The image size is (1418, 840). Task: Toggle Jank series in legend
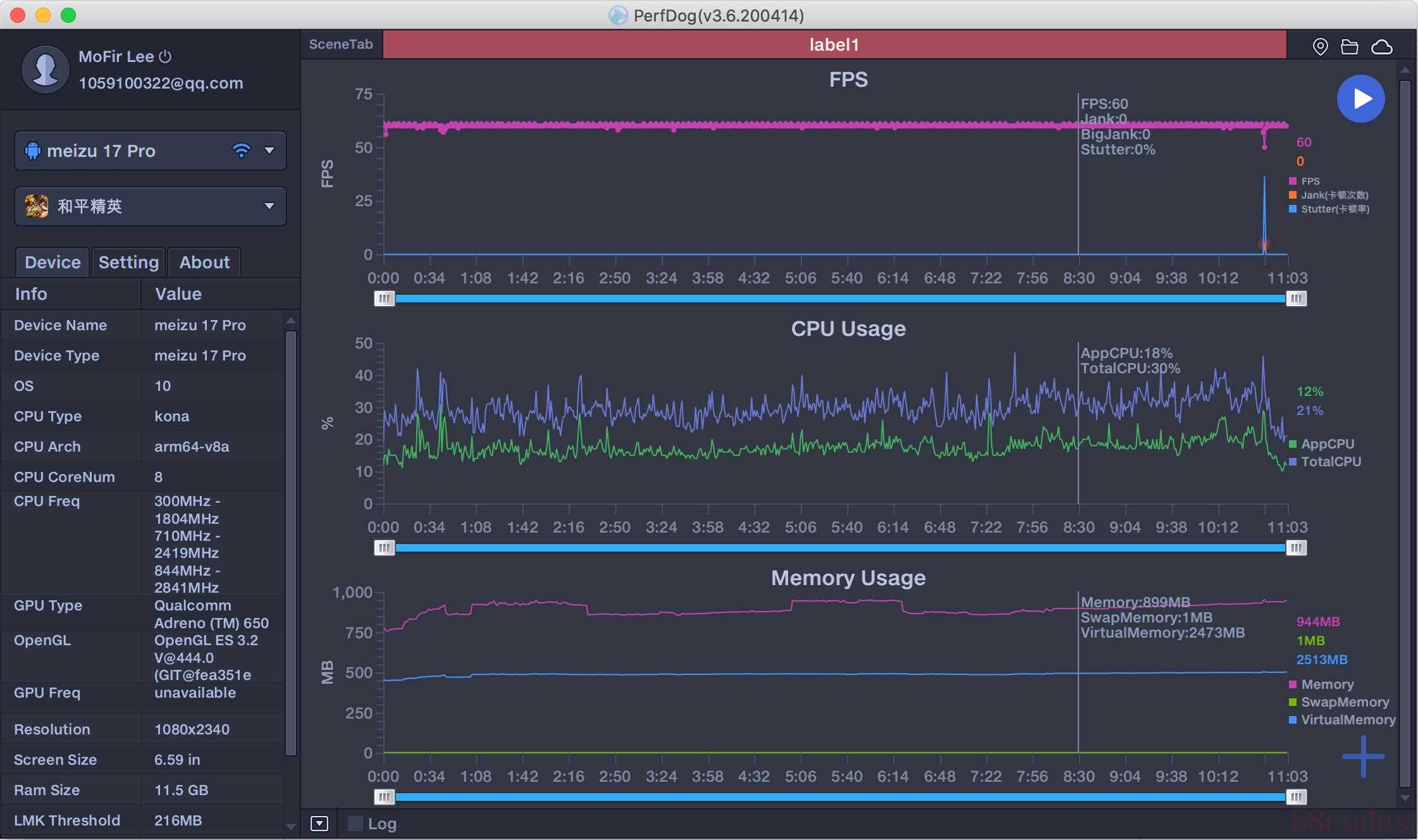(x=1328, y=195)
